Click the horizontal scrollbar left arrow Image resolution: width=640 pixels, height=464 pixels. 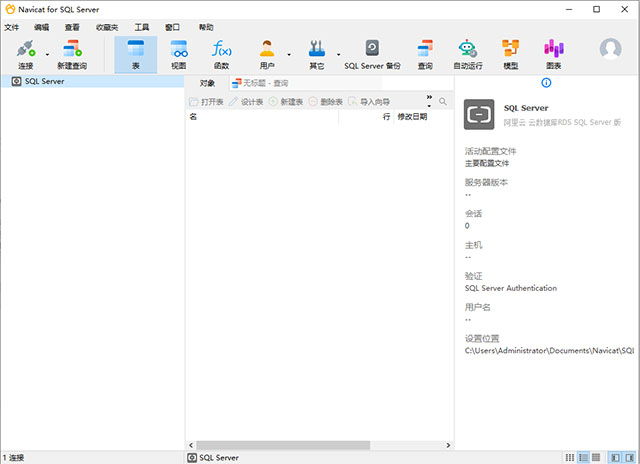191,445
